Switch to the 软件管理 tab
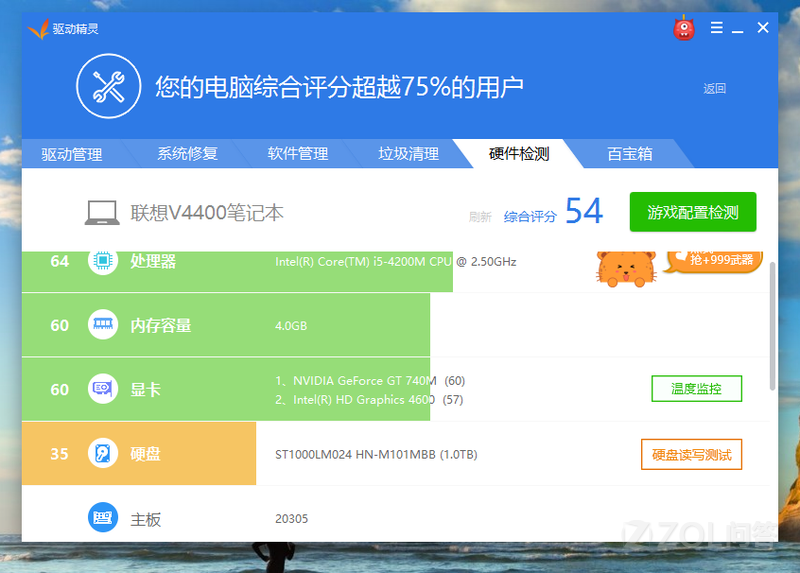The width and height of the screenshot is (800, 573). [x=298, y=154]
